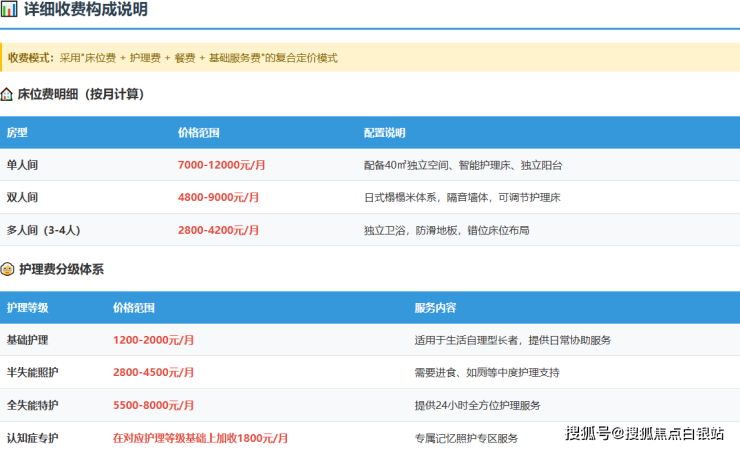Click the 2800-4200元/月 price text
This screenshot has width=740, height=449.
point(219,230)
